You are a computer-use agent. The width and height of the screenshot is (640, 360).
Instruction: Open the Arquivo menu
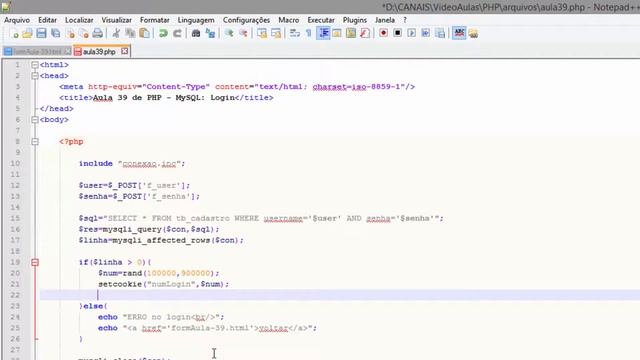point(17,20)
